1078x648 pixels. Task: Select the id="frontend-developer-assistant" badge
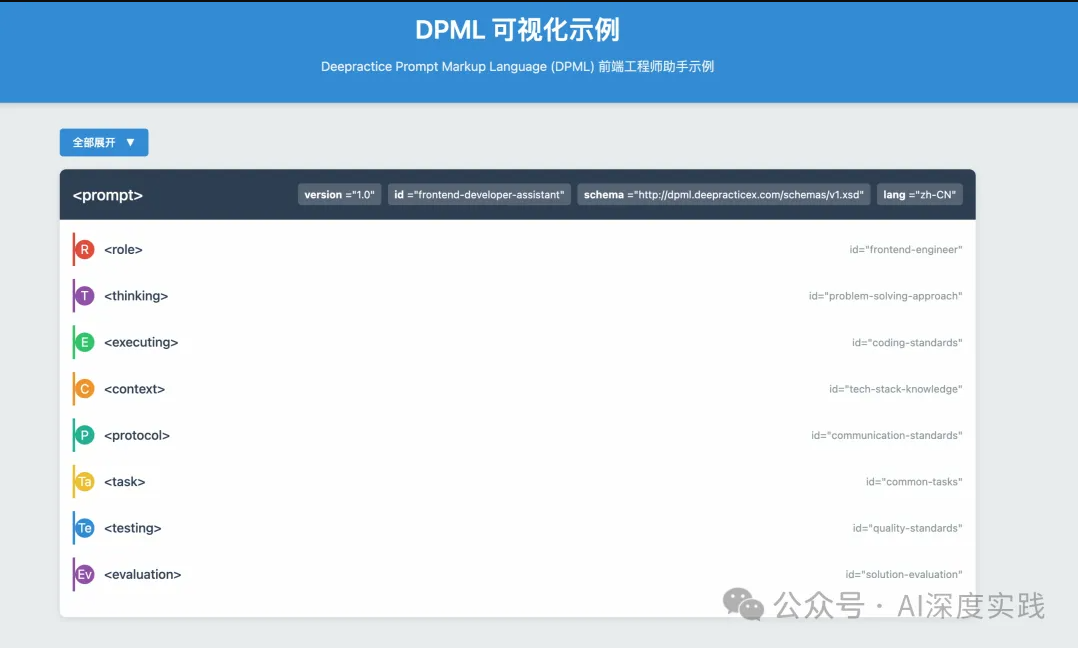click(478, 194)
